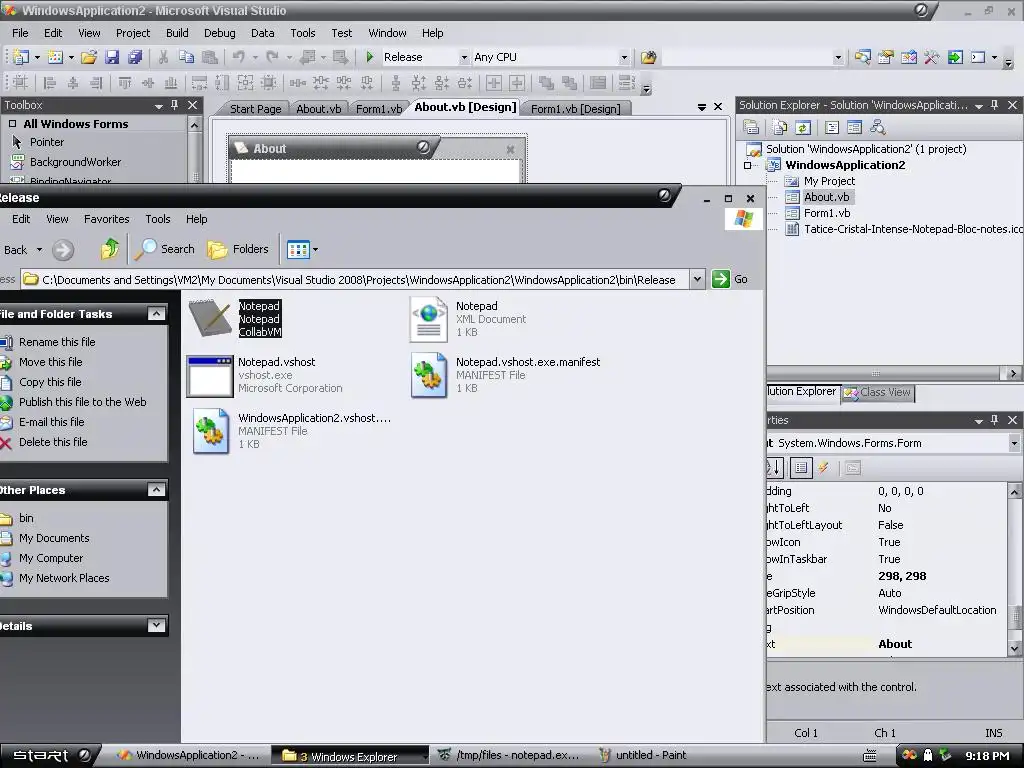Viewport: 1024px width, 768px height.
Task: Select Pointer in Toolbox
Action: point(46,142)
